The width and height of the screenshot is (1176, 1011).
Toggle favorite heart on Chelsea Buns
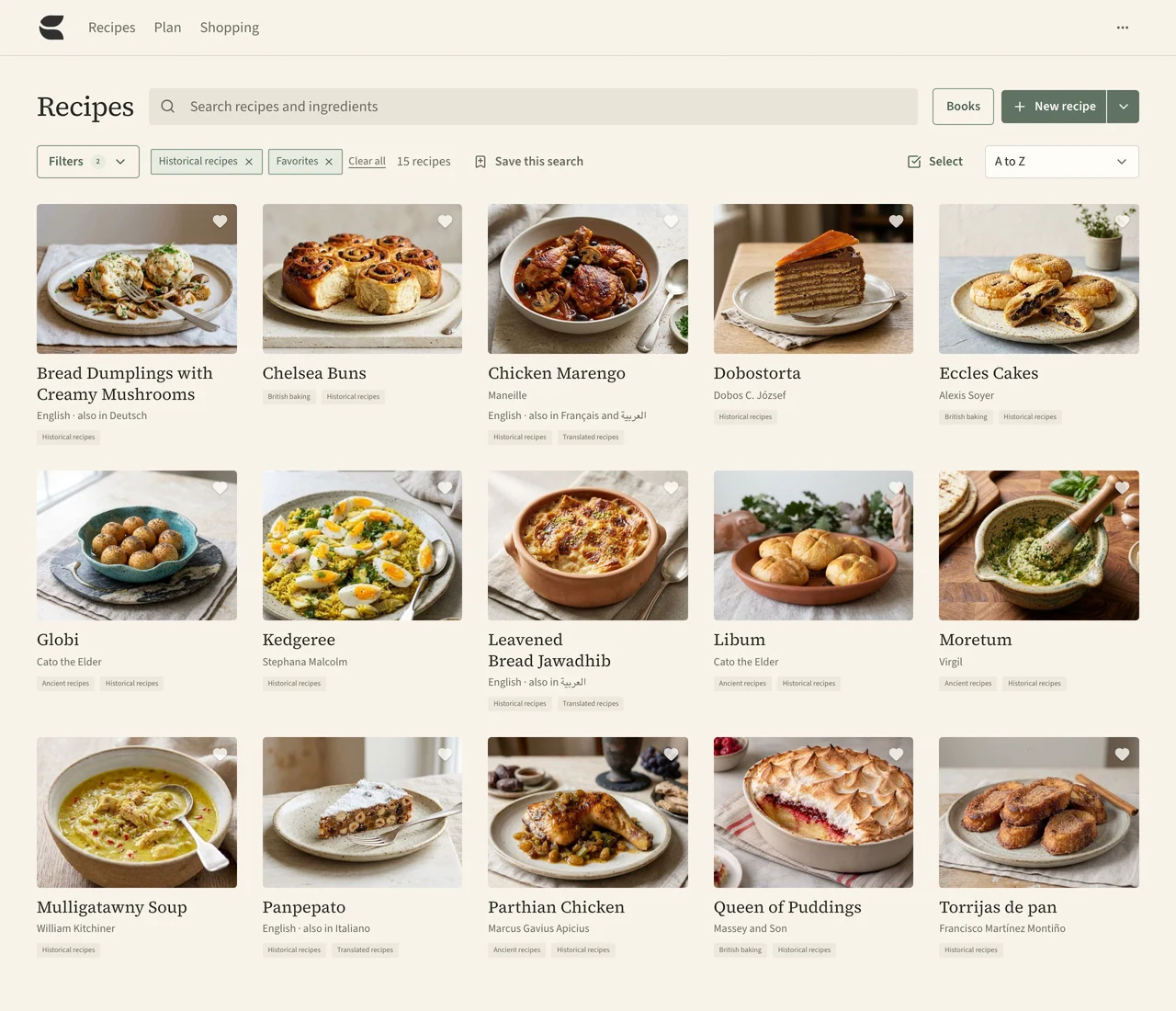tap(445, 222)
